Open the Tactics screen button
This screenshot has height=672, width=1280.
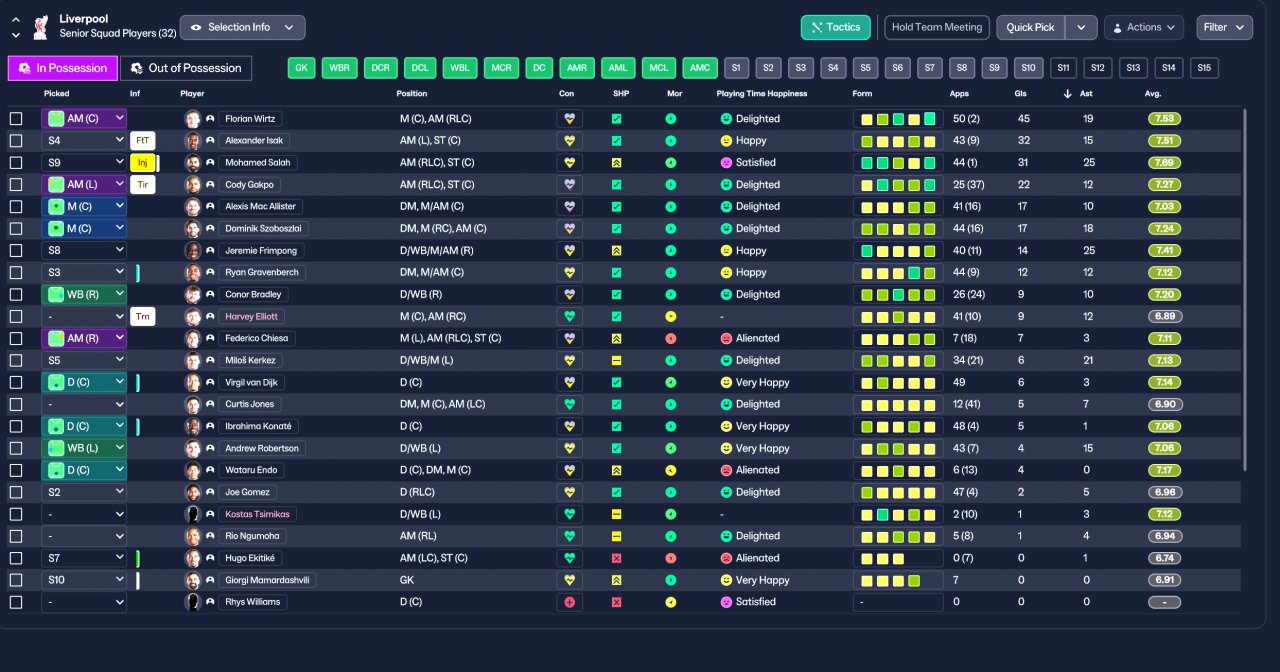[x=836, y=27]
